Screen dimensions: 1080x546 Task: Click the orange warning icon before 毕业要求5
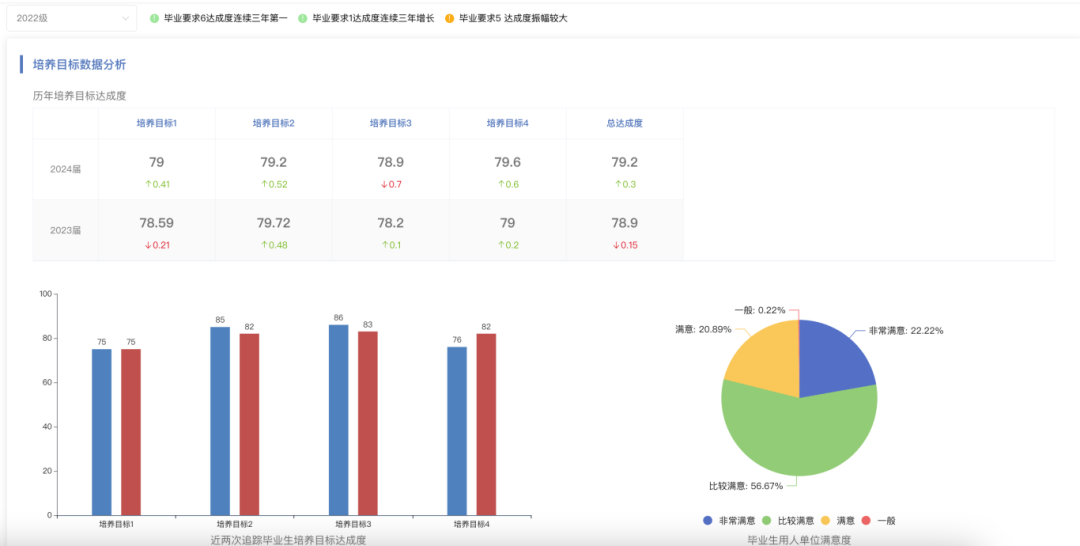[449, 19]
